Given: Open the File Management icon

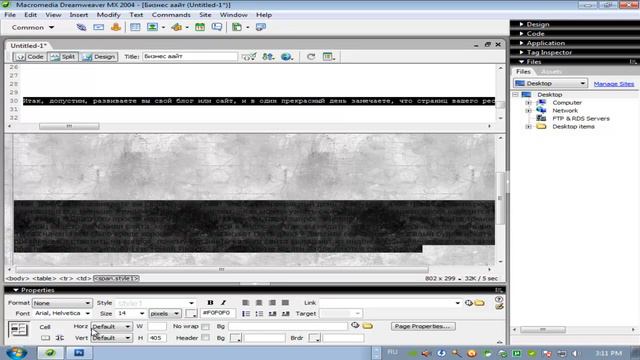Looking at the screenshot, I should (268, 57).
